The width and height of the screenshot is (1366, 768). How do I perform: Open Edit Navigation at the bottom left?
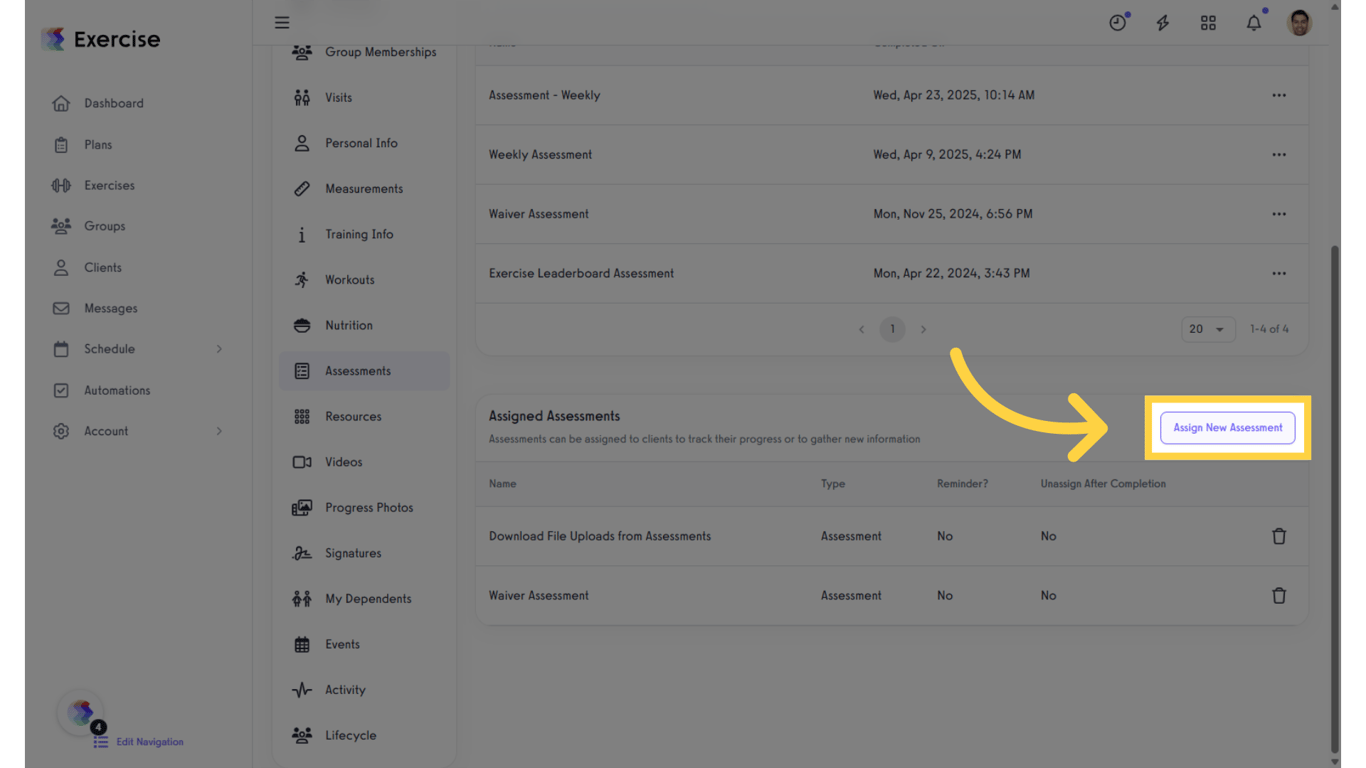[x=151, y=741]
